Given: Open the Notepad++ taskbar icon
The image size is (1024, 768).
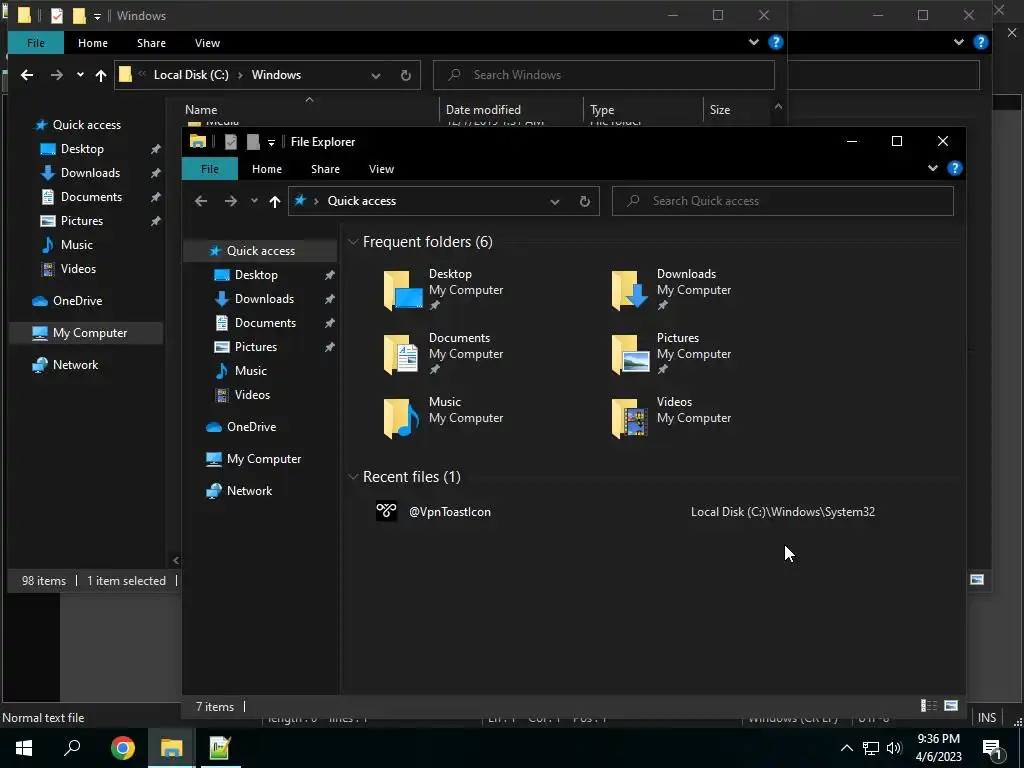Looking at the screenshot, I should click(x=220, y=748).
